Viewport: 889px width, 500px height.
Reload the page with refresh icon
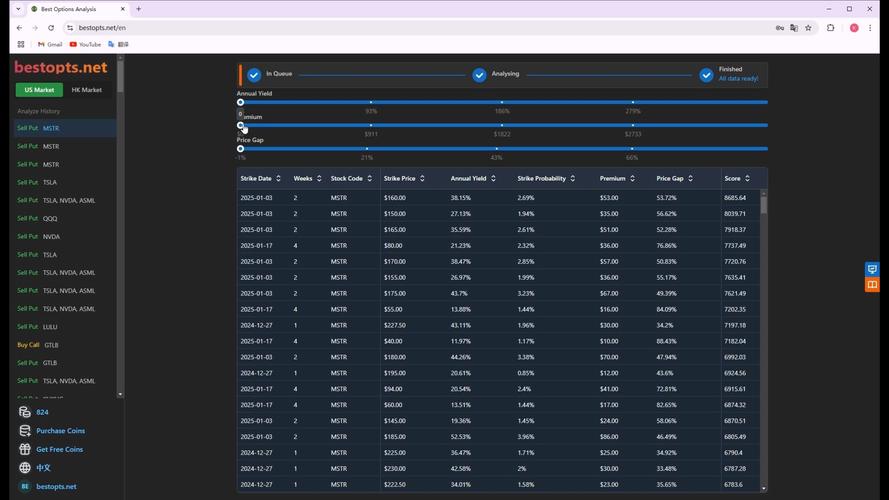pyautogui.click(x=51, y=28)
